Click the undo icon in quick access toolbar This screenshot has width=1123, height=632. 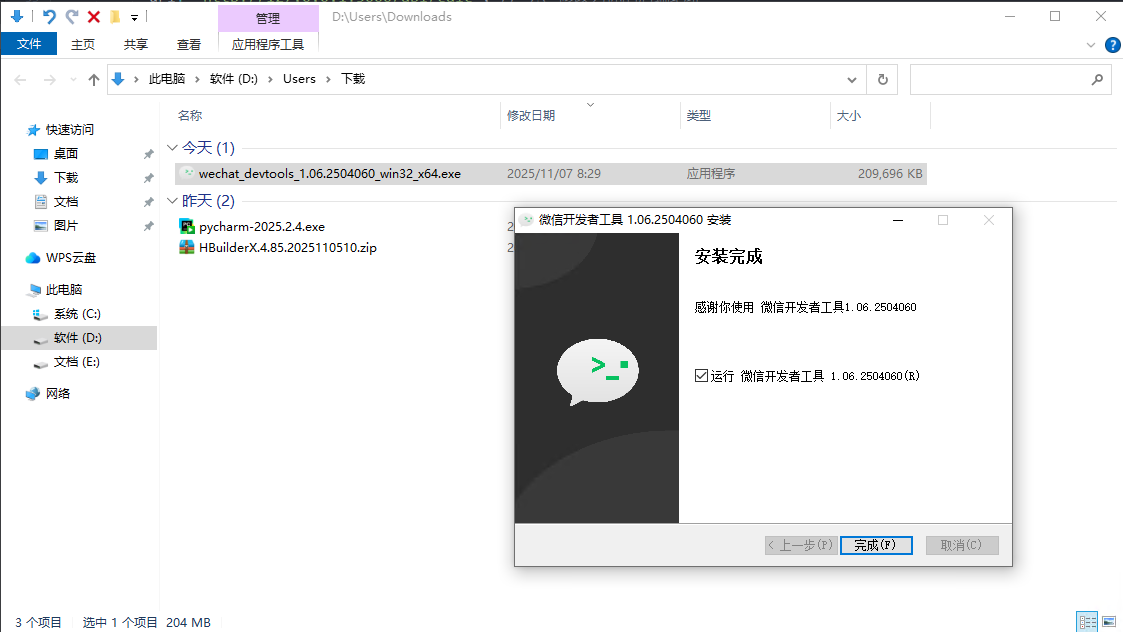tap(49, 17)
